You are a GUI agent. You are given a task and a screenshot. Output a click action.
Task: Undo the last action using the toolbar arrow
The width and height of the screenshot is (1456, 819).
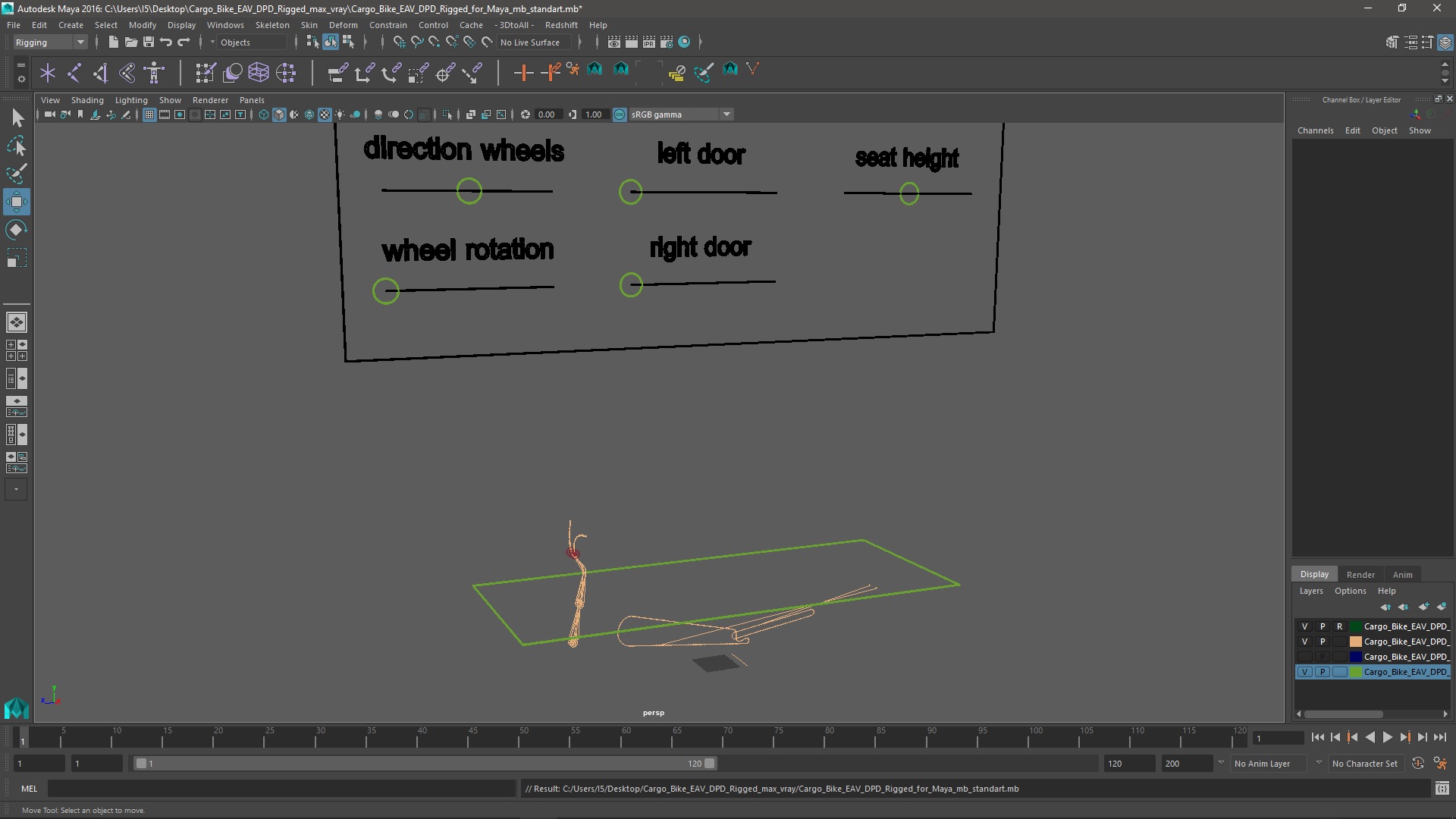coord(166,42)
